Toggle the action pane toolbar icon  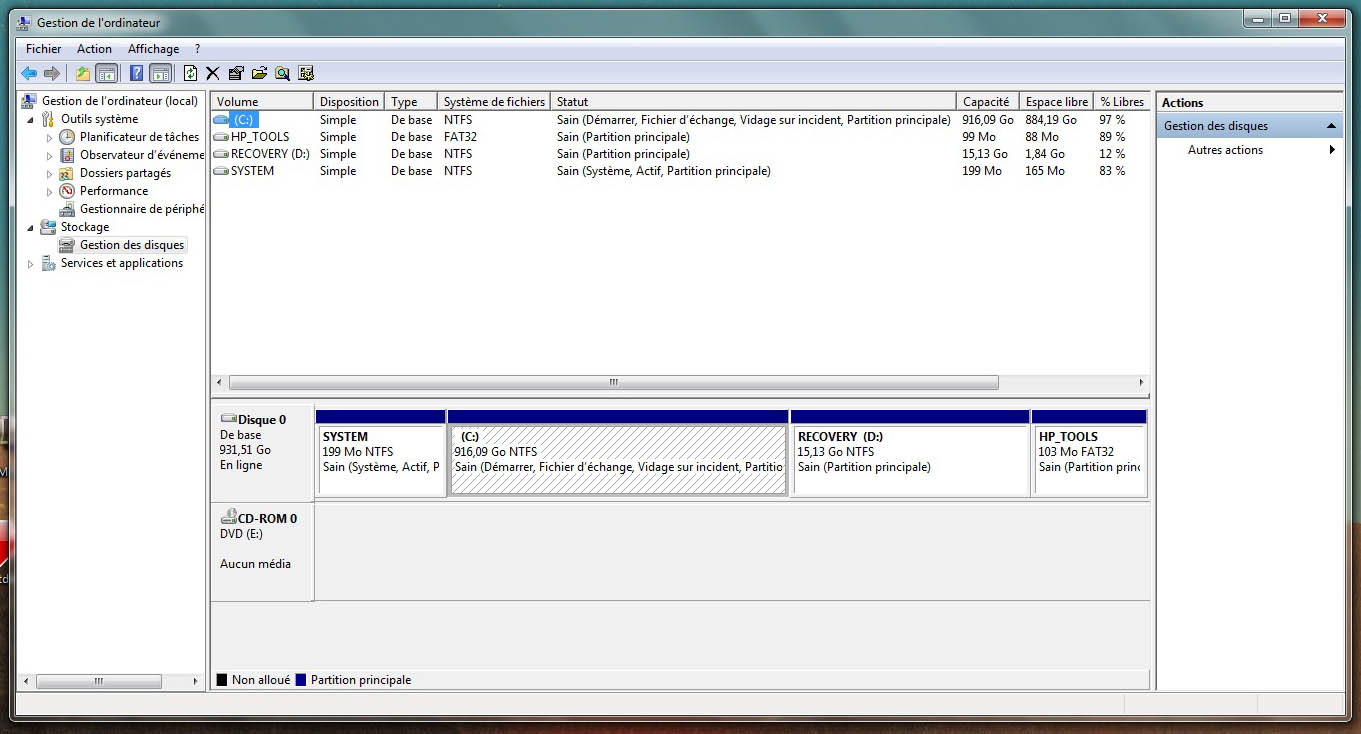coord(160,73)
